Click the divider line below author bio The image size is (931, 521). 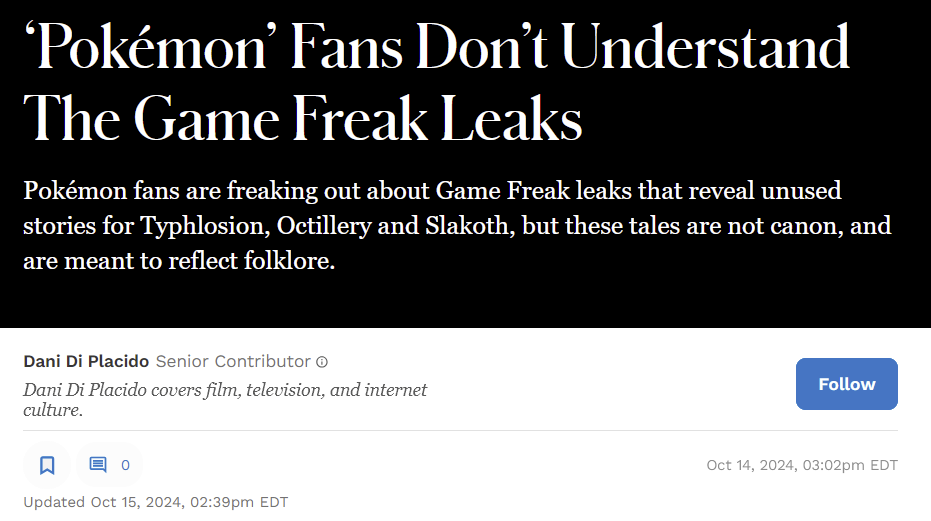[460, 431]
